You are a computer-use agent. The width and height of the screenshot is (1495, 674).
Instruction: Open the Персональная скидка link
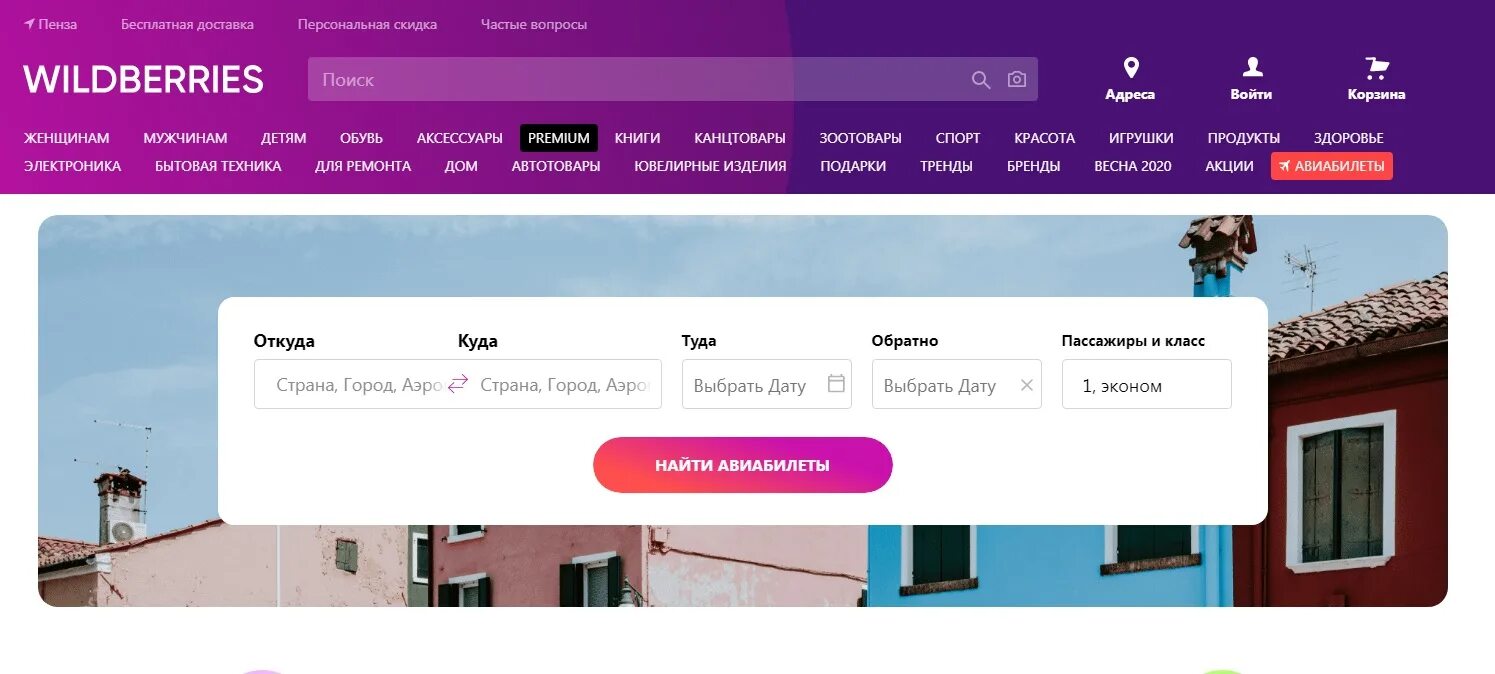pyautogui.click(x=367, y=24)
